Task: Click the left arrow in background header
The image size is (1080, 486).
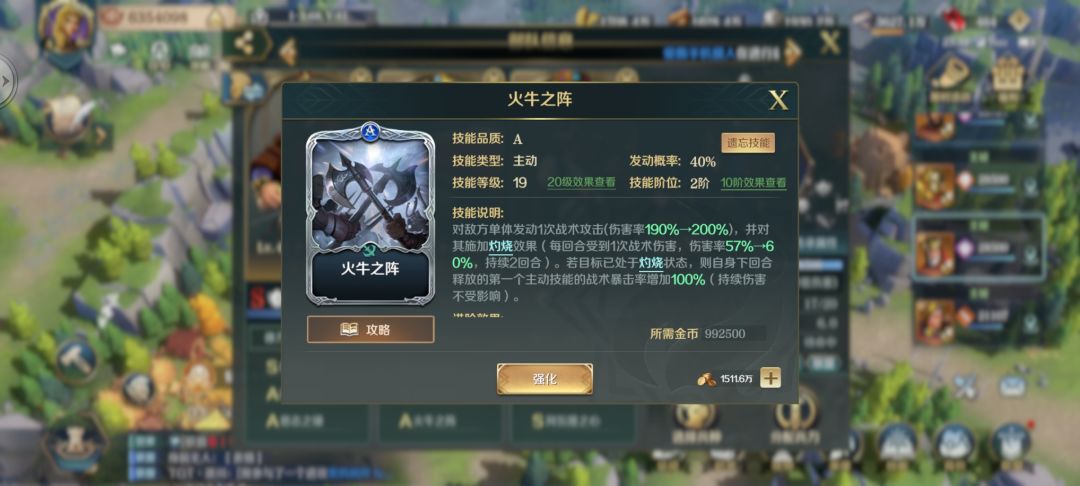Action: click(x=287, y=52)
